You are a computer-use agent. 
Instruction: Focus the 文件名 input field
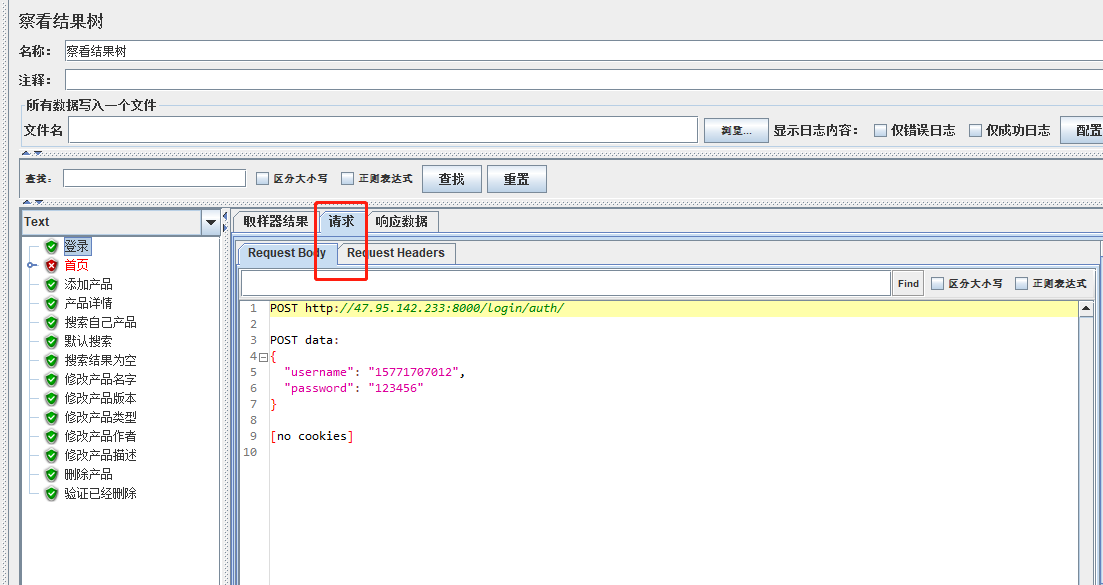pos(383,129)
